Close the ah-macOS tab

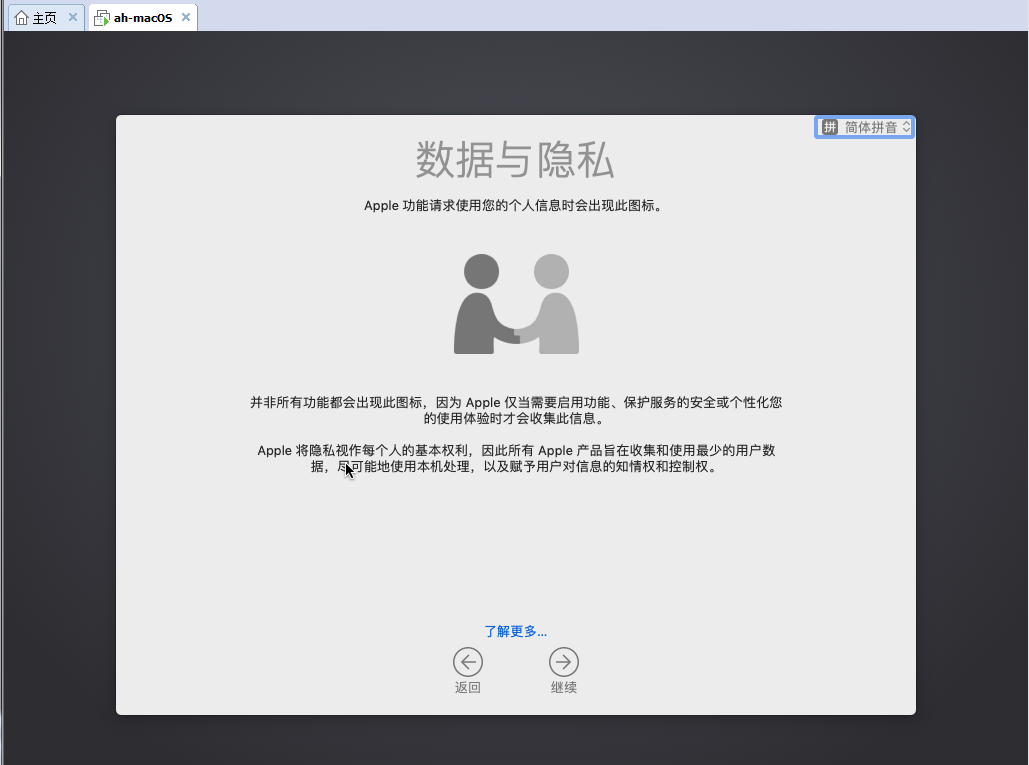(186, 18)
